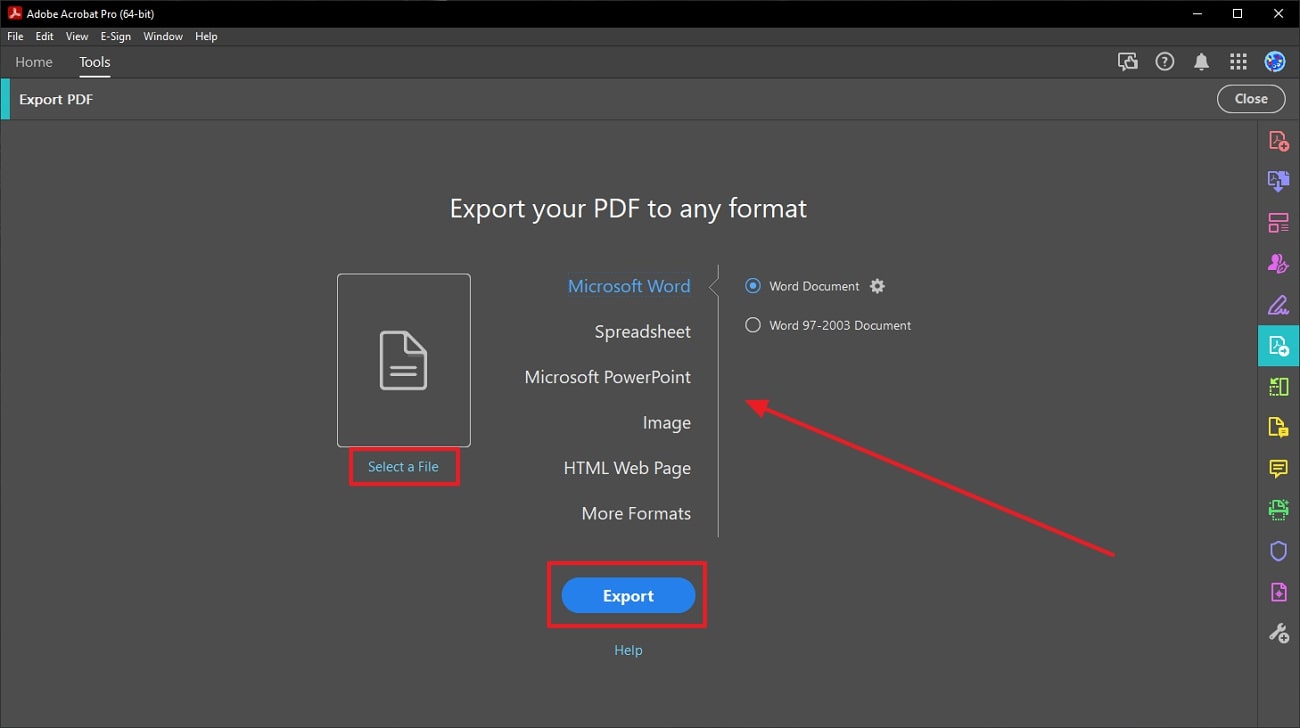Screen dimensions: 1300x728
Task: Open the Edit menu
Action: 45,36
